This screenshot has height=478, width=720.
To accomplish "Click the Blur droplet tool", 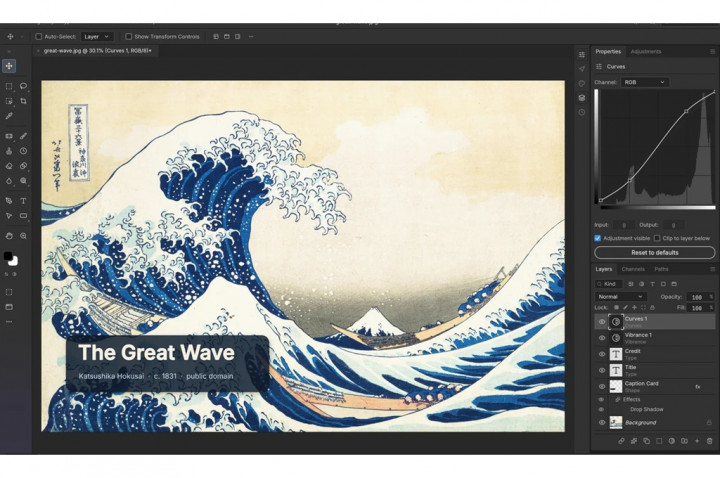I will coord(9,181).
